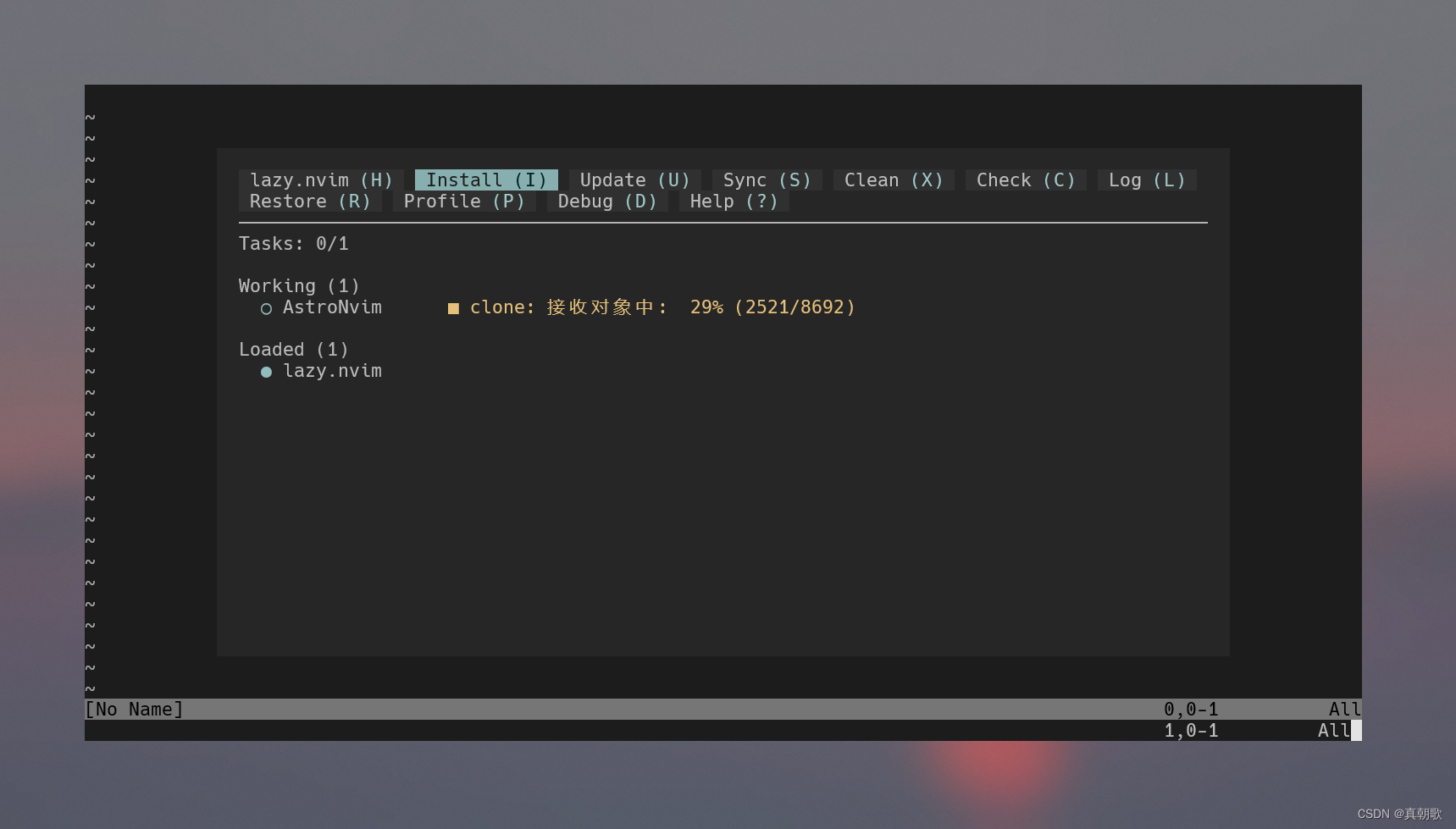1456x829 pixels.
Task: Click the Tasks: 0/1 counter
Action: 294,244
